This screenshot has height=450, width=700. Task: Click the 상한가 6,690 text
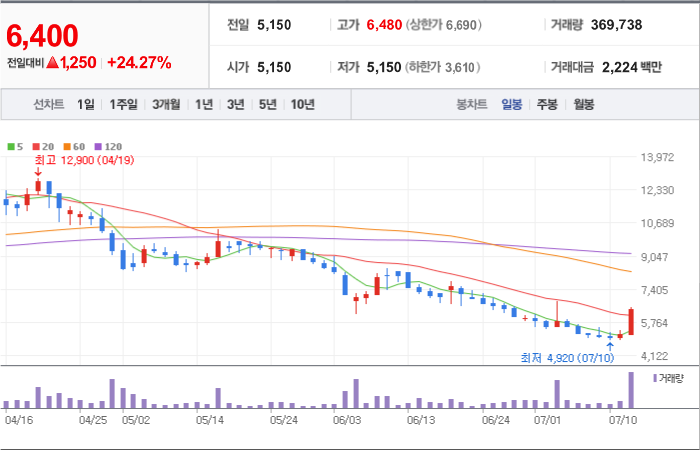[444, 25]
